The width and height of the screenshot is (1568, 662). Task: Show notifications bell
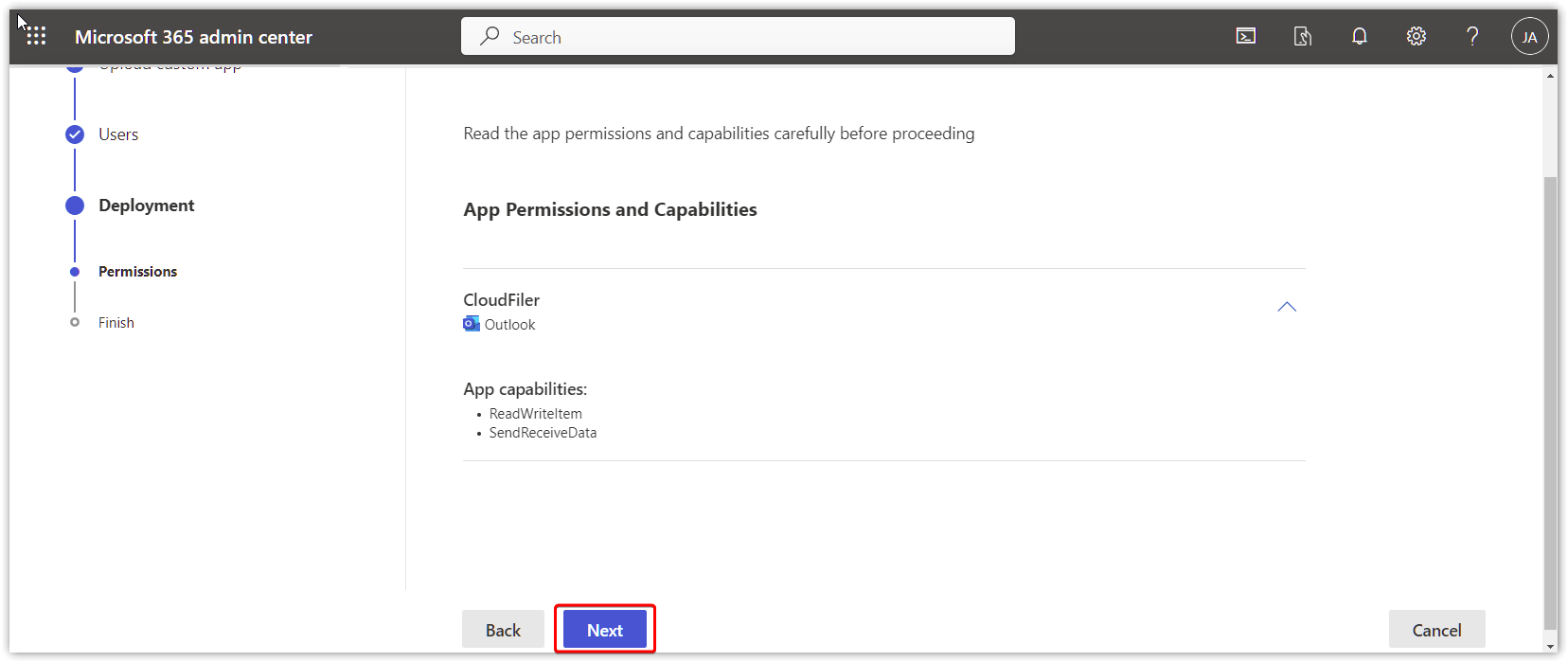[1360, 36]
